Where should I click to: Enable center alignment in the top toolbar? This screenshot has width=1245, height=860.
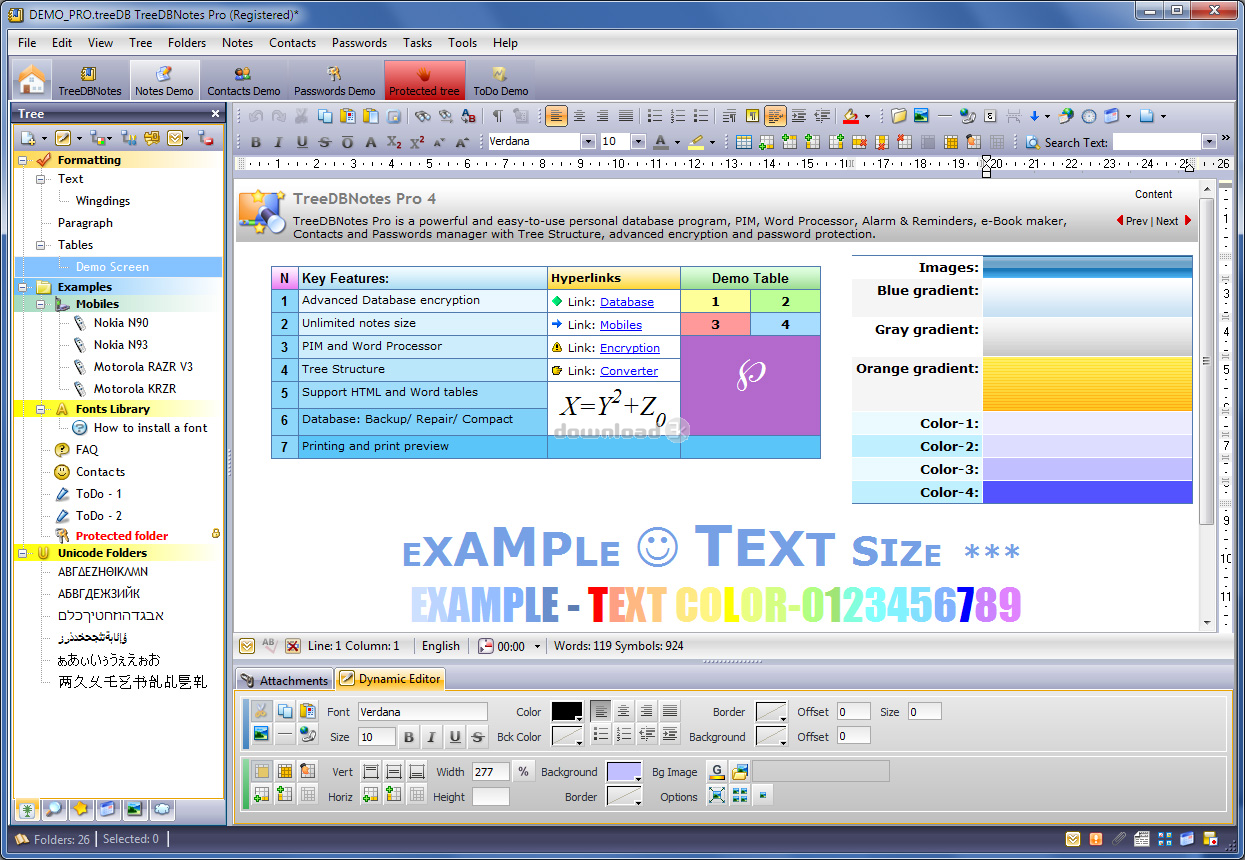click(579, 116)
